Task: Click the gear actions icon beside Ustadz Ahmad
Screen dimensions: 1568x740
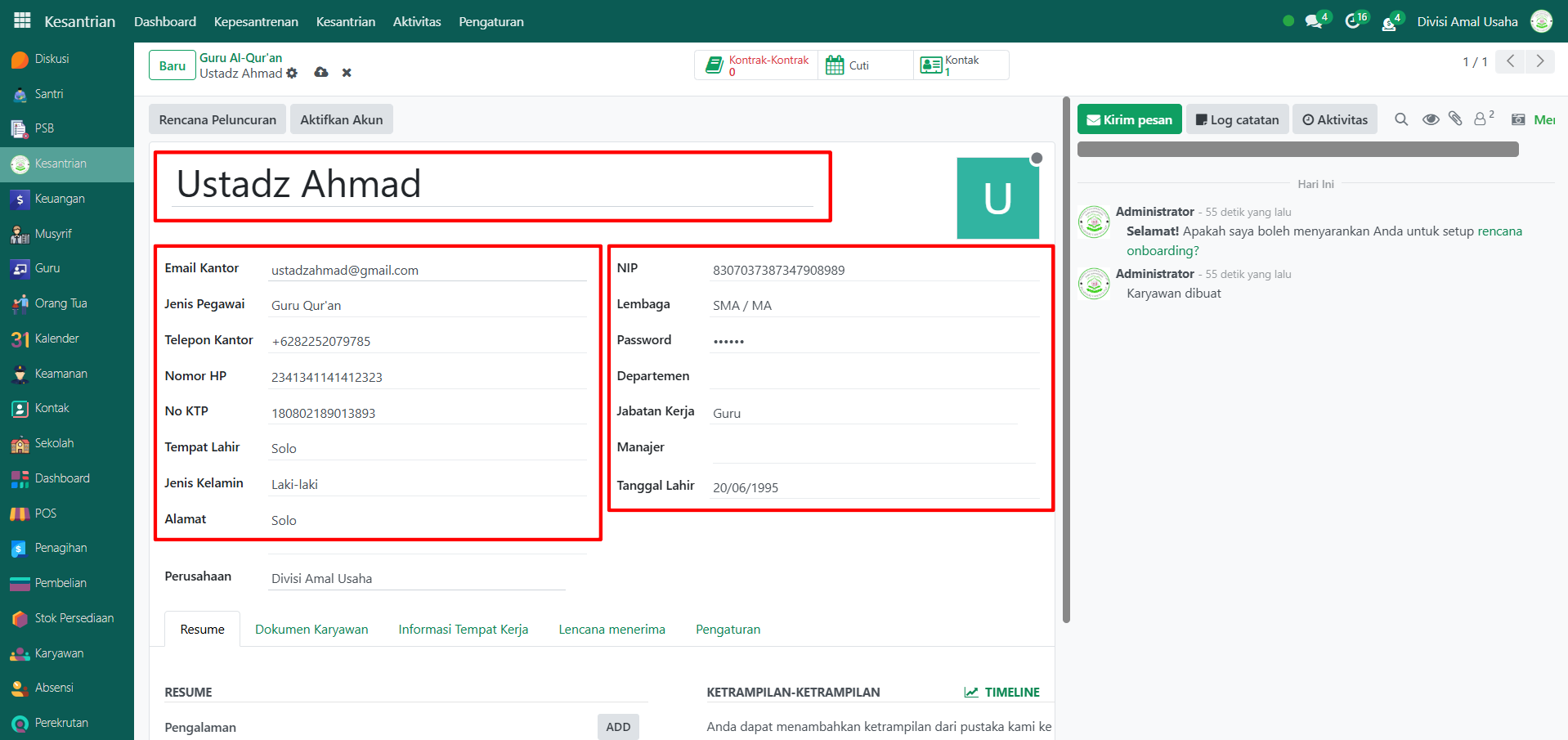Action: [292, 74]
